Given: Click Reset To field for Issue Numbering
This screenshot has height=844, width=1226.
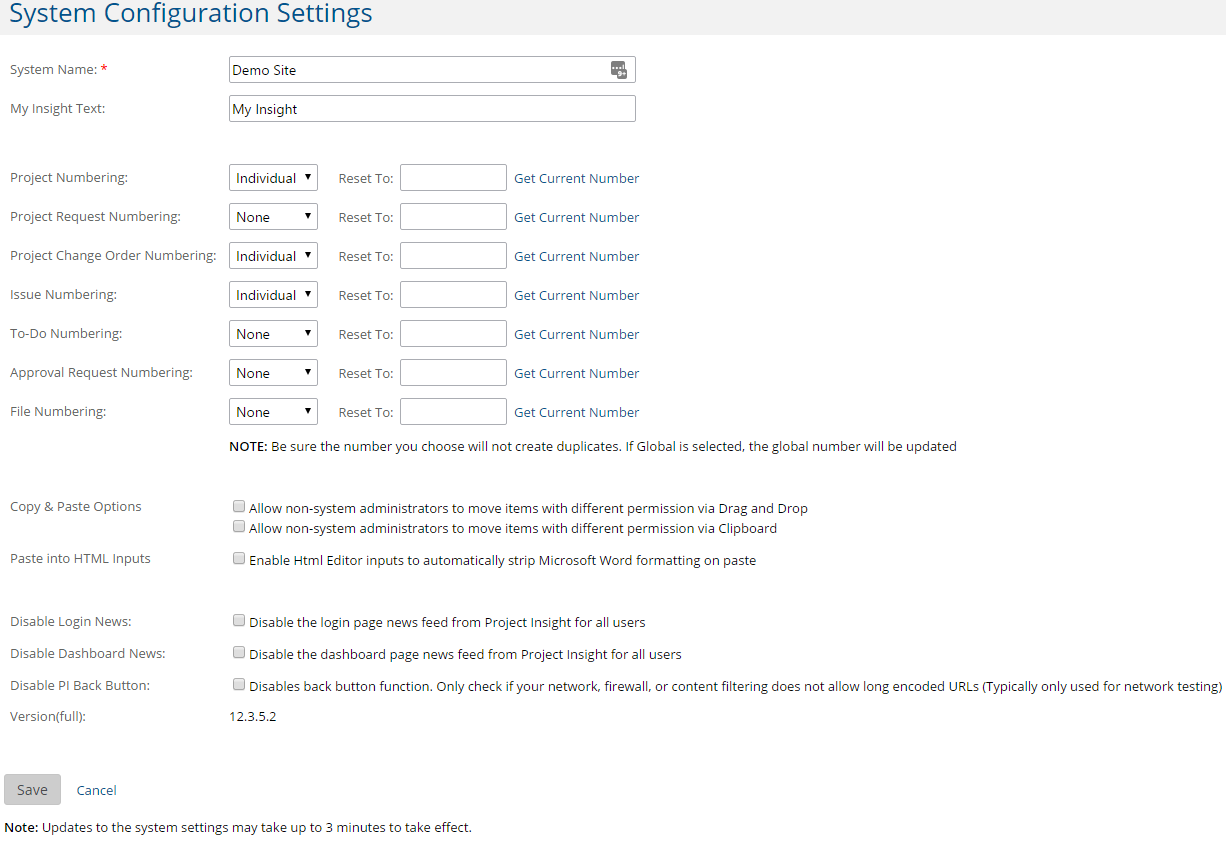Looking at the screenshot, I should (453, 295).
